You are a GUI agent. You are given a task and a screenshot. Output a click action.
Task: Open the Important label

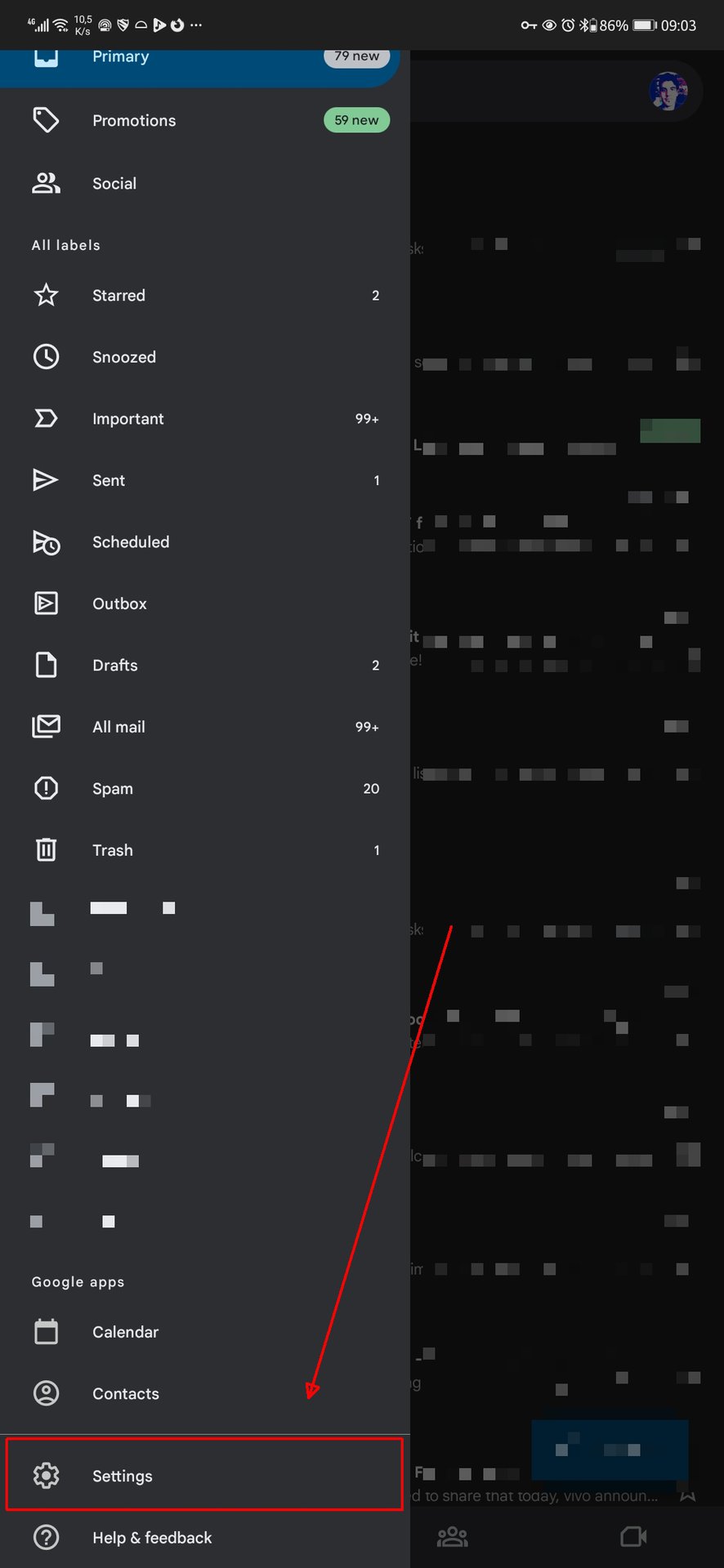coord(204,418)
